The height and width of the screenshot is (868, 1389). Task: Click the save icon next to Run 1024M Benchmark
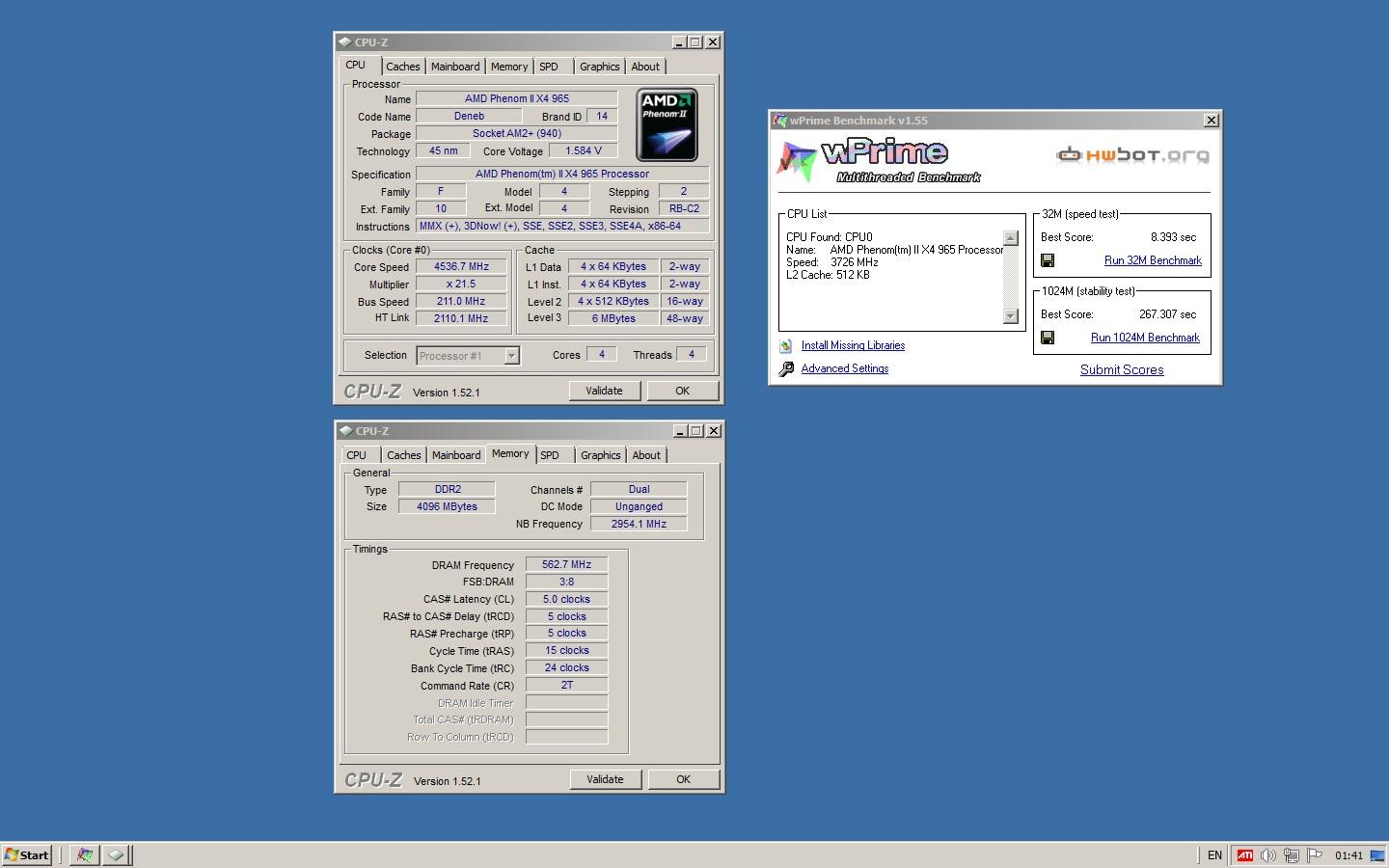click(1048, 338)
